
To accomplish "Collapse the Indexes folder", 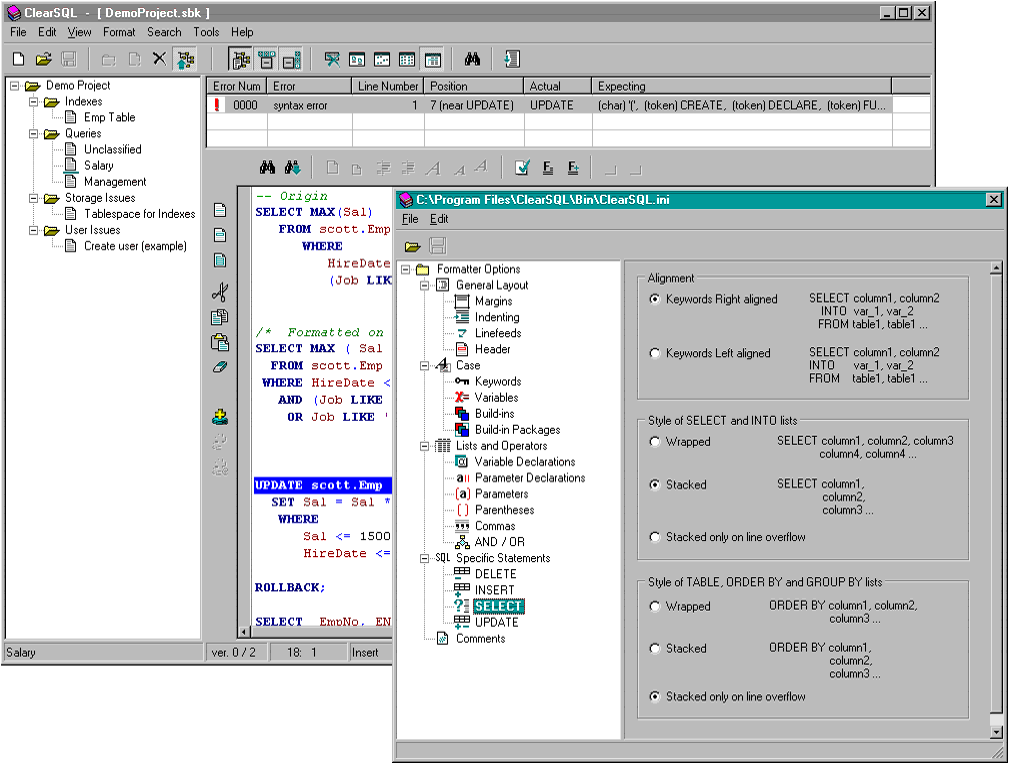I will pyautogui.click(x=33, y=102).
